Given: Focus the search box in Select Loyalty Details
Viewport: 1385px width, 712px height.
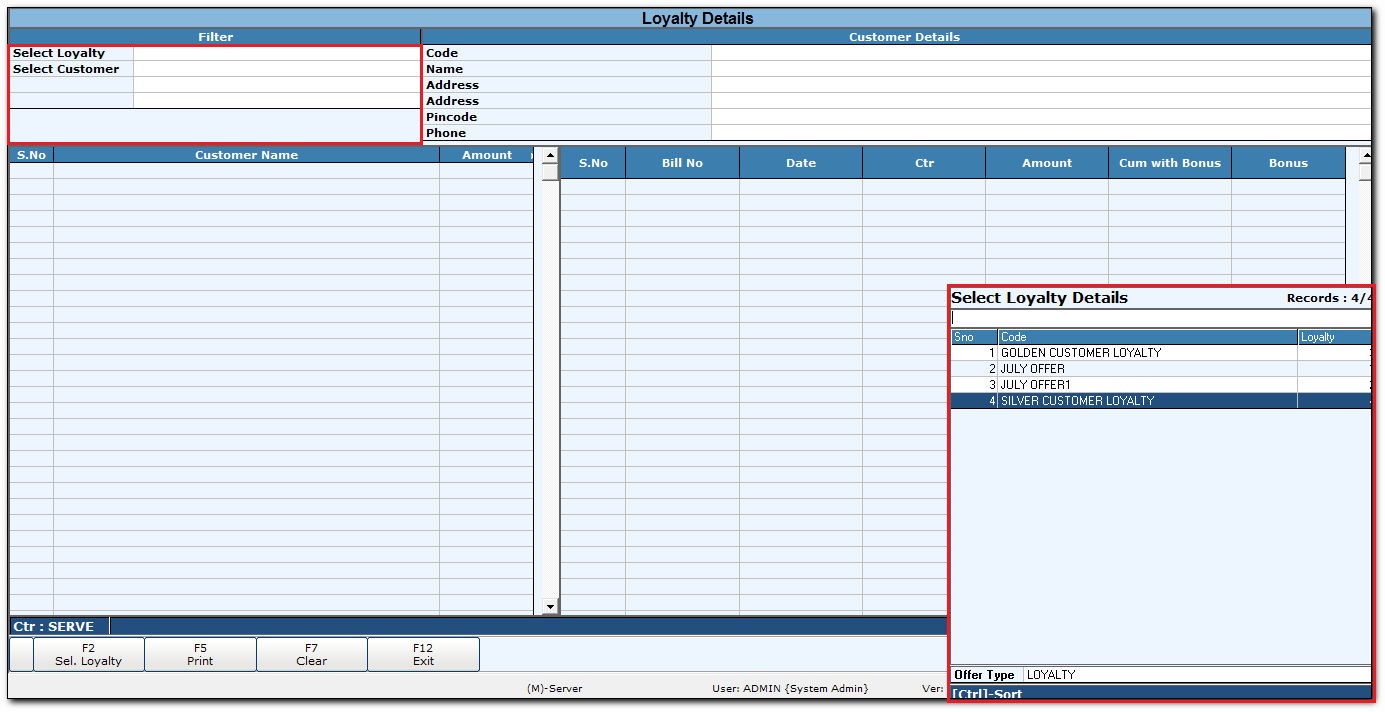Looking at the screenshot, I should pyautogui.click(x=1160, y=318).
